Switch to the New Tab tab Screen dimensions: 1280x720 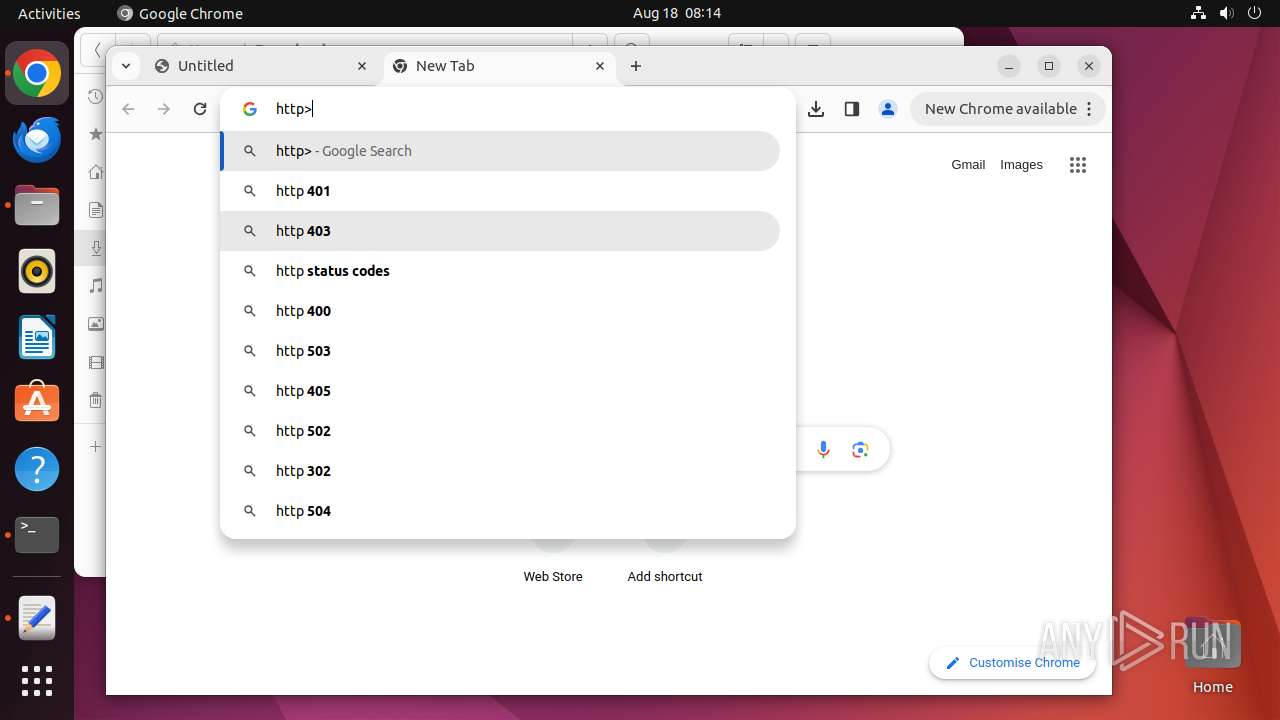pos(500,66)
